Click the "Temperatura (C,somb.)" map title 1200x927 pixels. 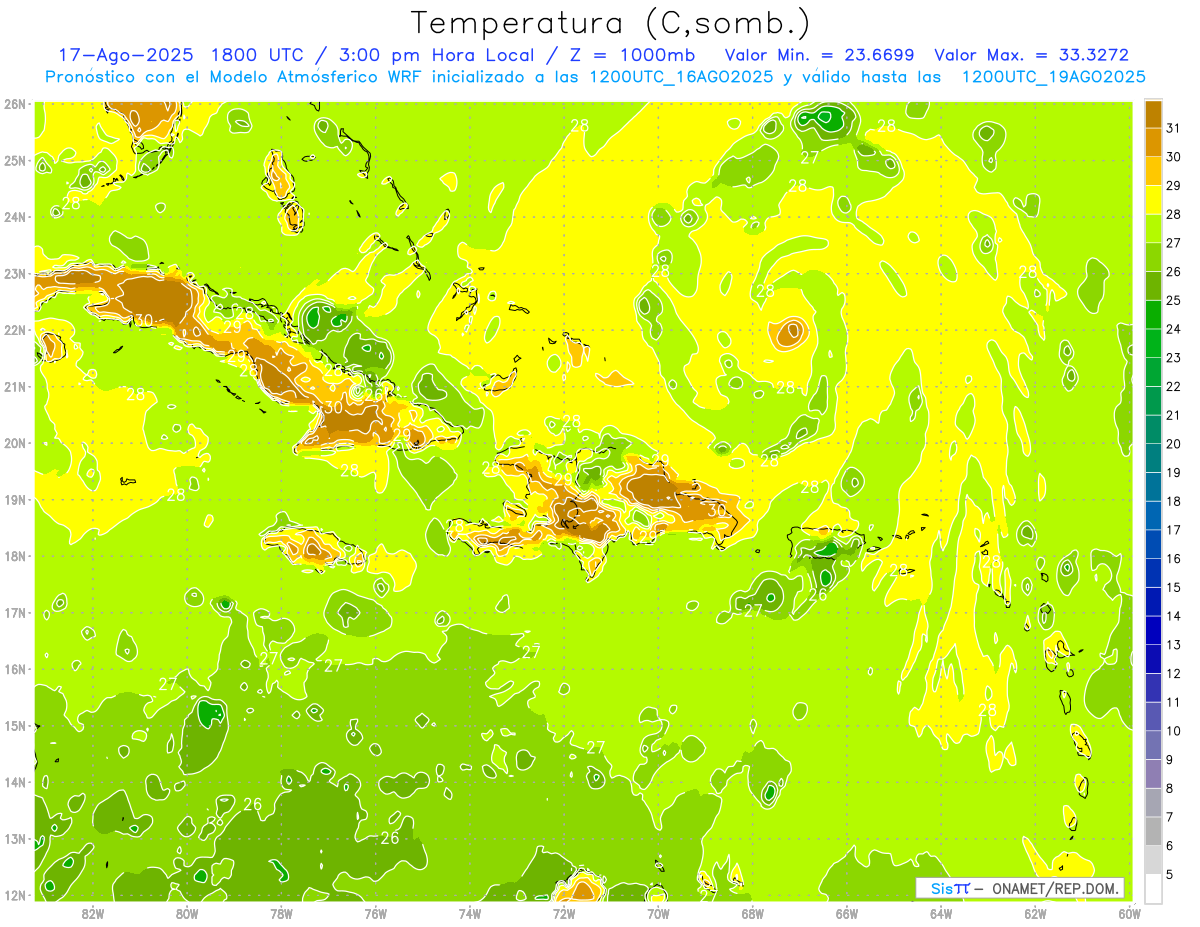[610, 23]
